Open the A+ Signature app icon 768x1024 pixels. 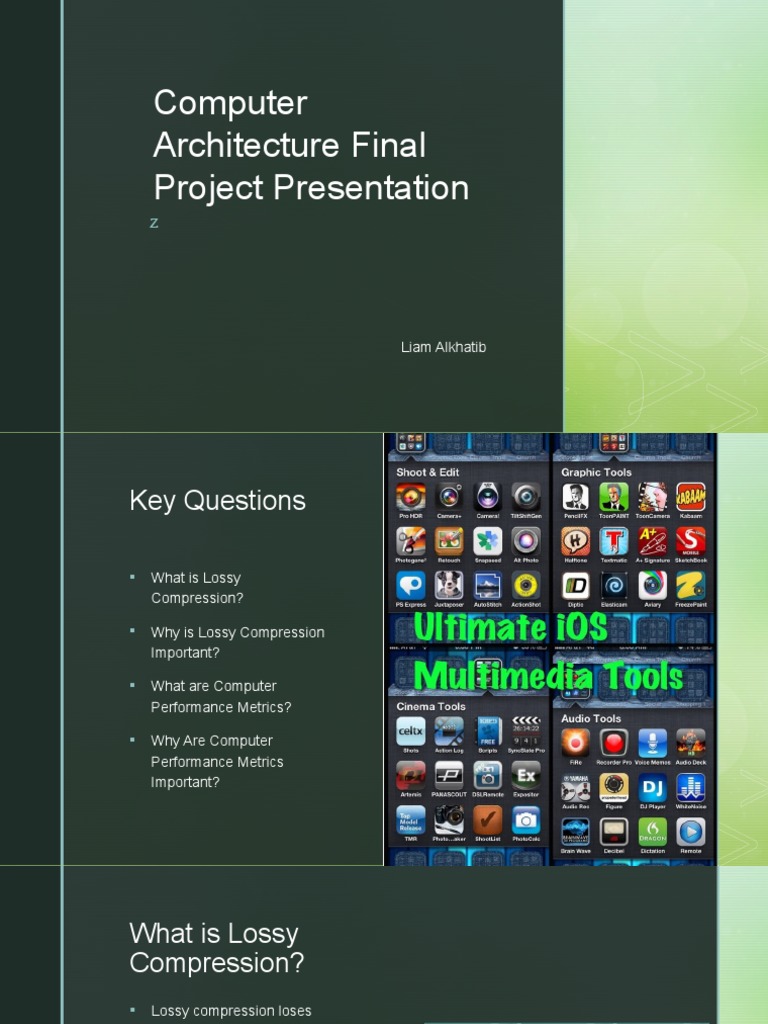(x=652, y=541)
